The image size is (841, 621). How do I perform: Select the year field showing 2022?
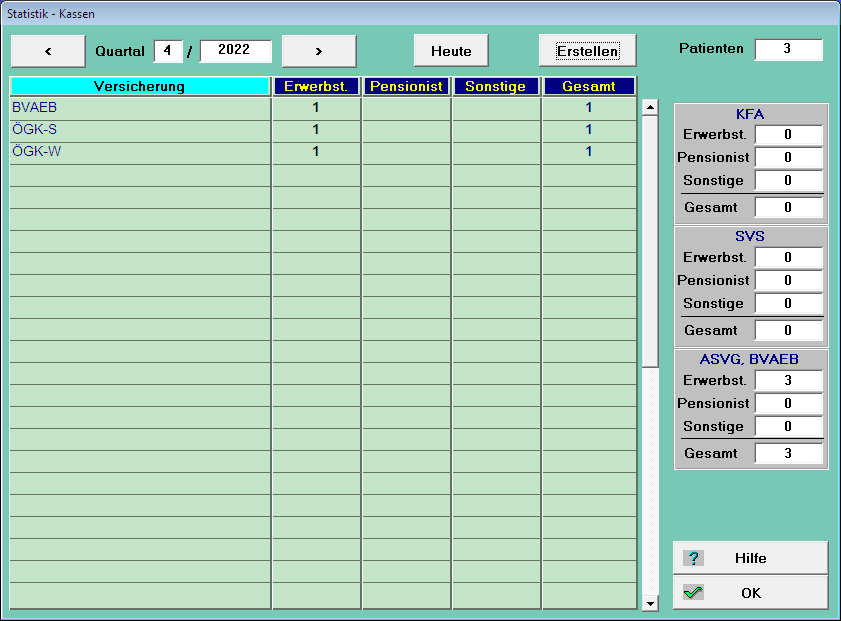[236, 51]
